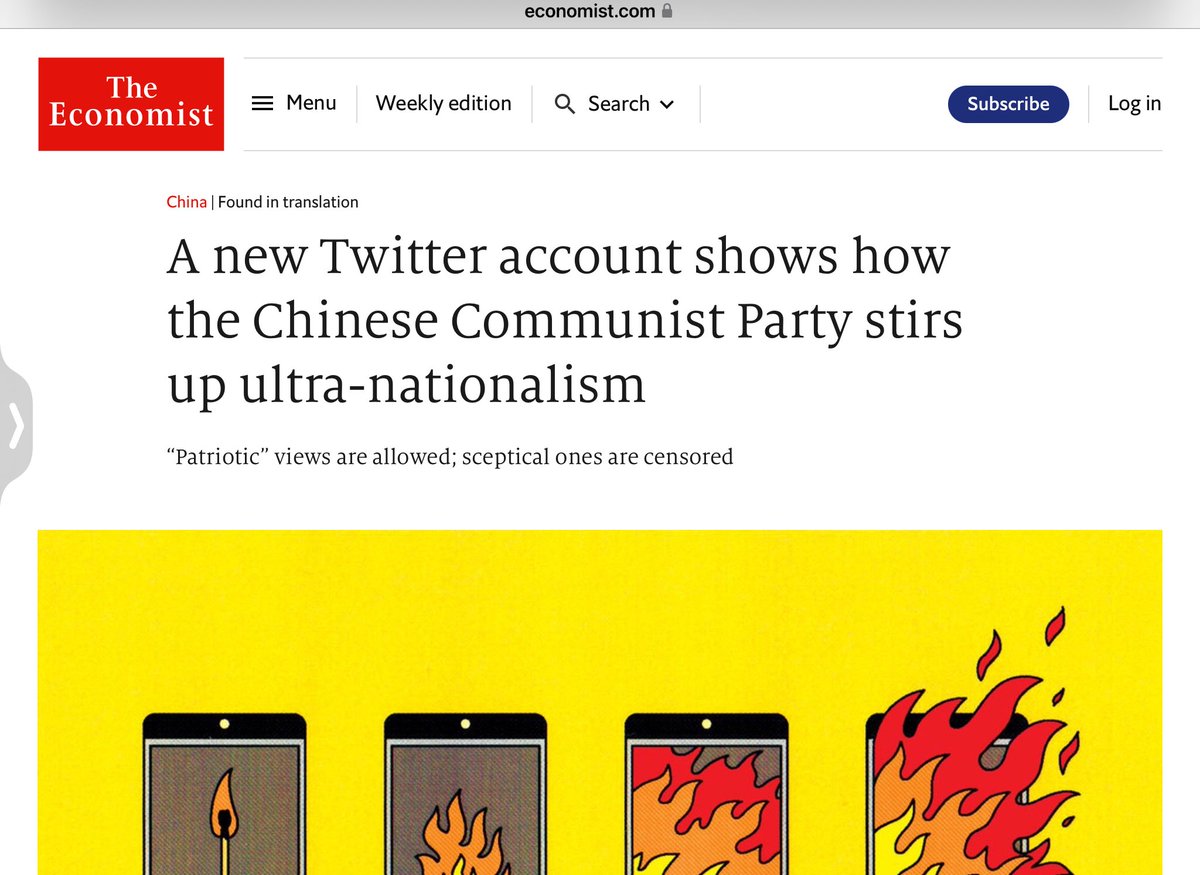
Task: Click the Log in link
Action: click(1134, 104)
